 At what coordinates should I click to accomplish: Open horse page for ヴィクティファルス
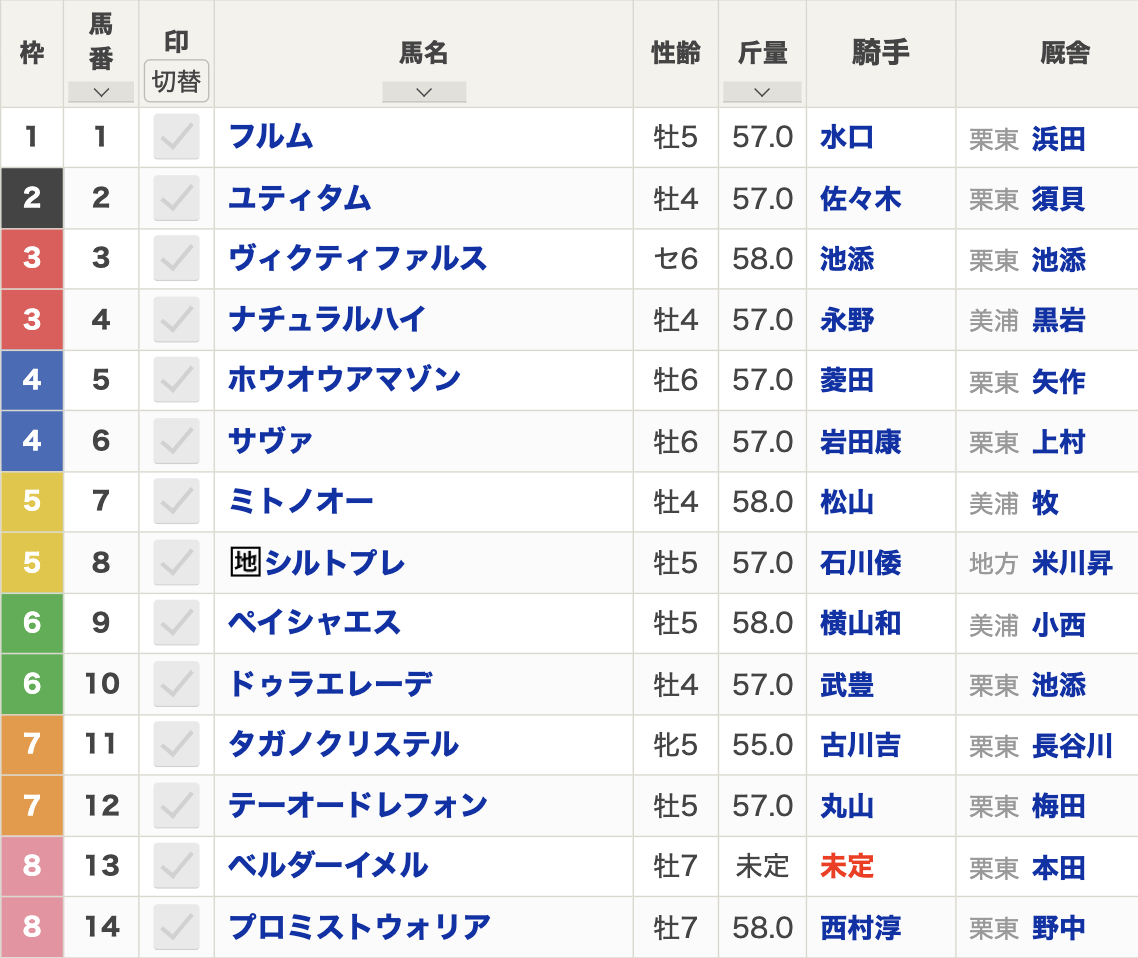tap(358, 258)
